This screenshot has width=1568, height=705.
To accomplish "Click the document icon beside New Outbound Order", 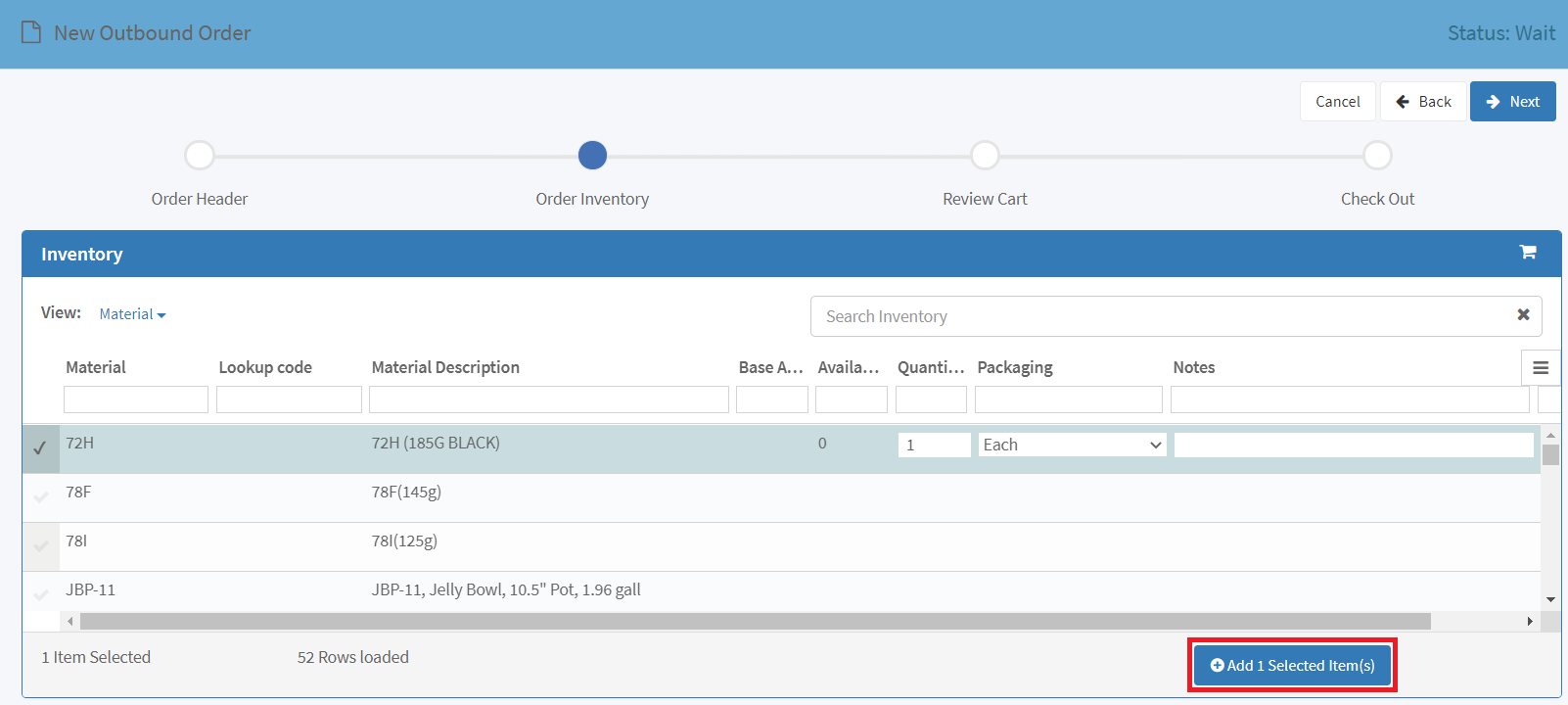I will point(31,32).
